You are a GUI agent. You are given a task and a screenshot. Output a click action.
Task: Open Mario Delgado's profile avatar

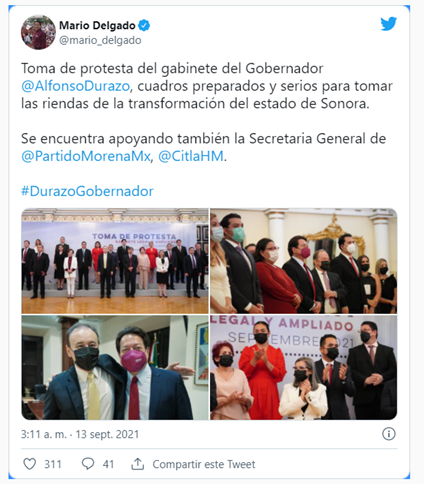tap(38, 32)
